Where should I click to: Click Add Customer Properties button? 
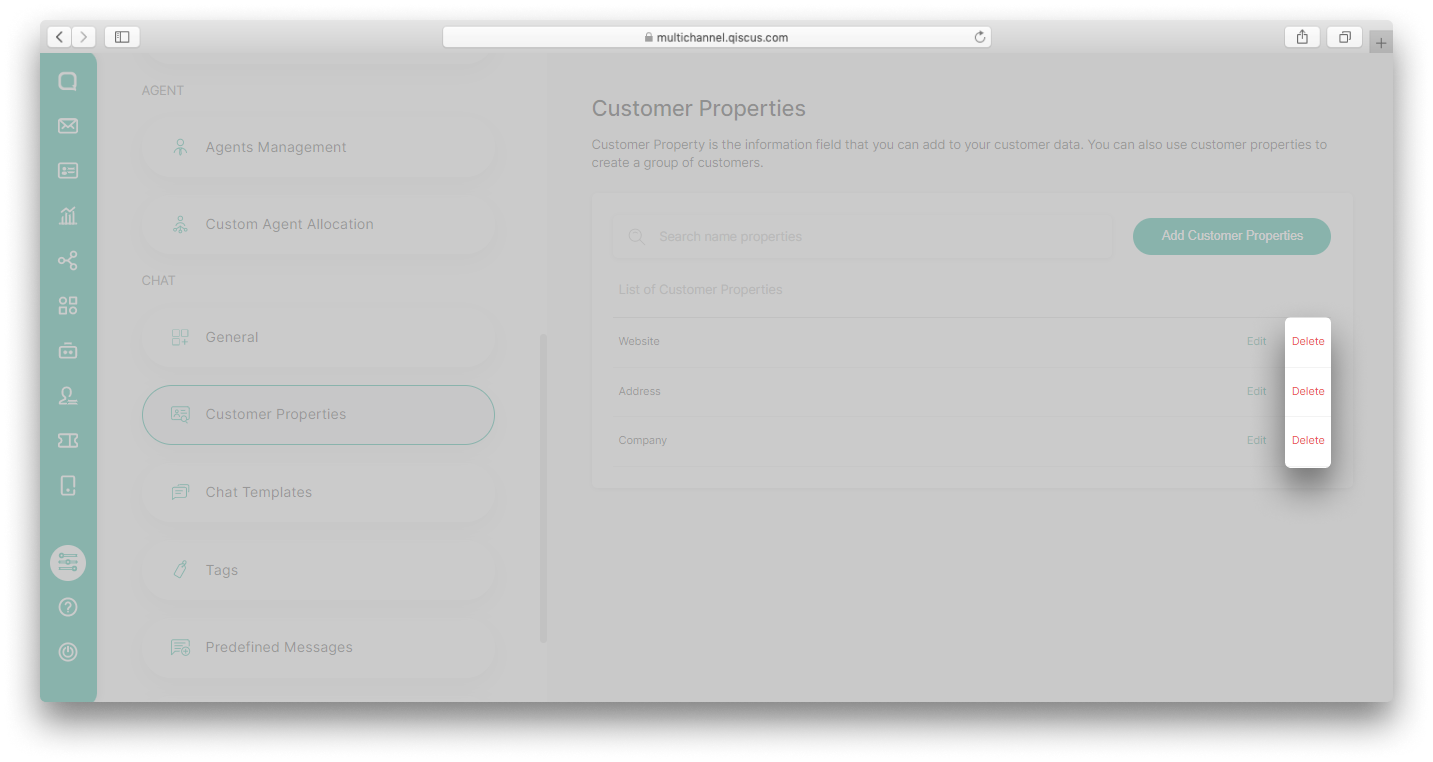pyautogui.click(x=1232, y=236)
